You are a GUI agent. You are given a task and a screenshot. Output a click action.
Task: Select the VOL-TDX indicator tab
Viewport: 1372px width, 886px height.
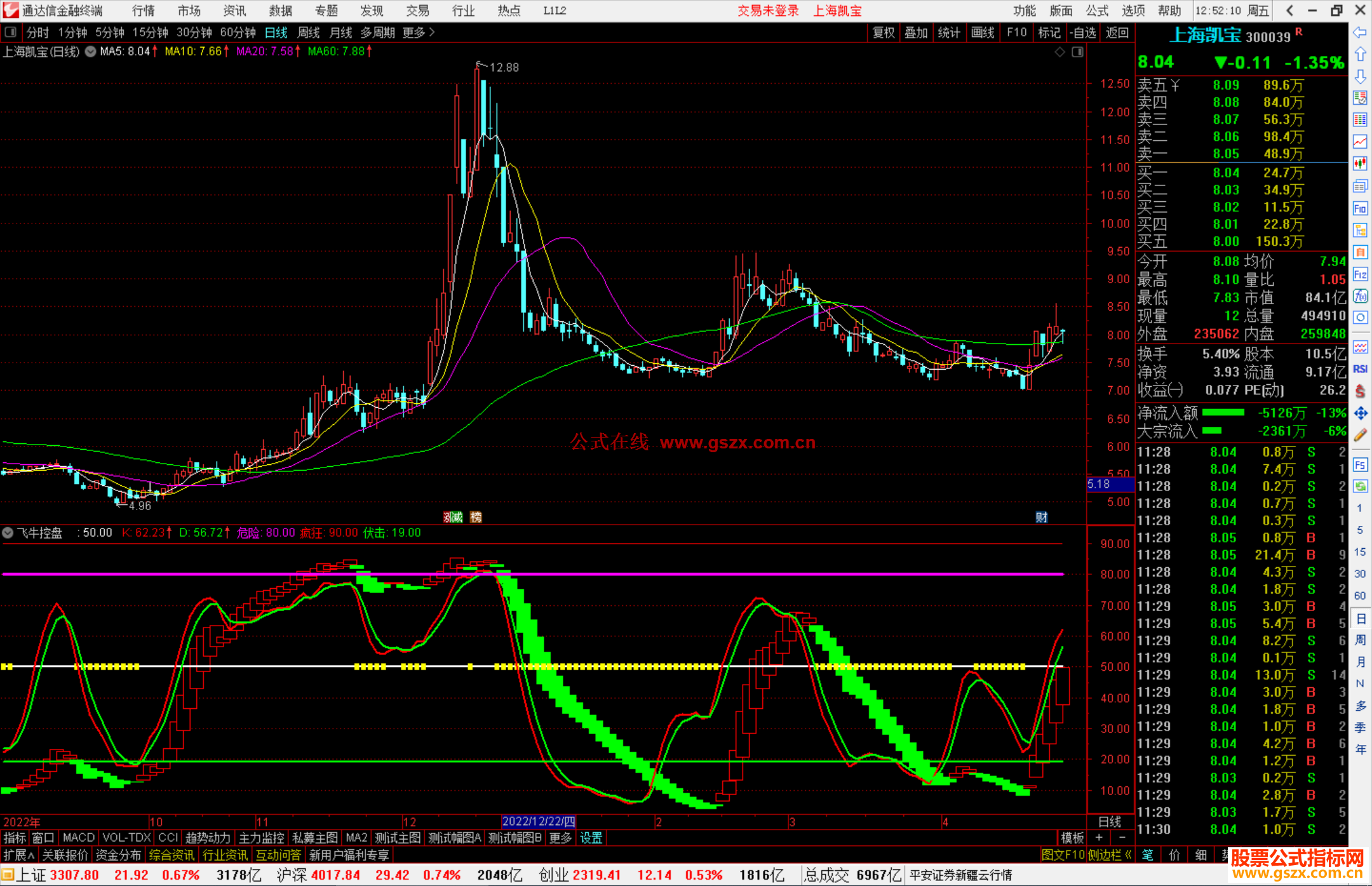(126, 838)
